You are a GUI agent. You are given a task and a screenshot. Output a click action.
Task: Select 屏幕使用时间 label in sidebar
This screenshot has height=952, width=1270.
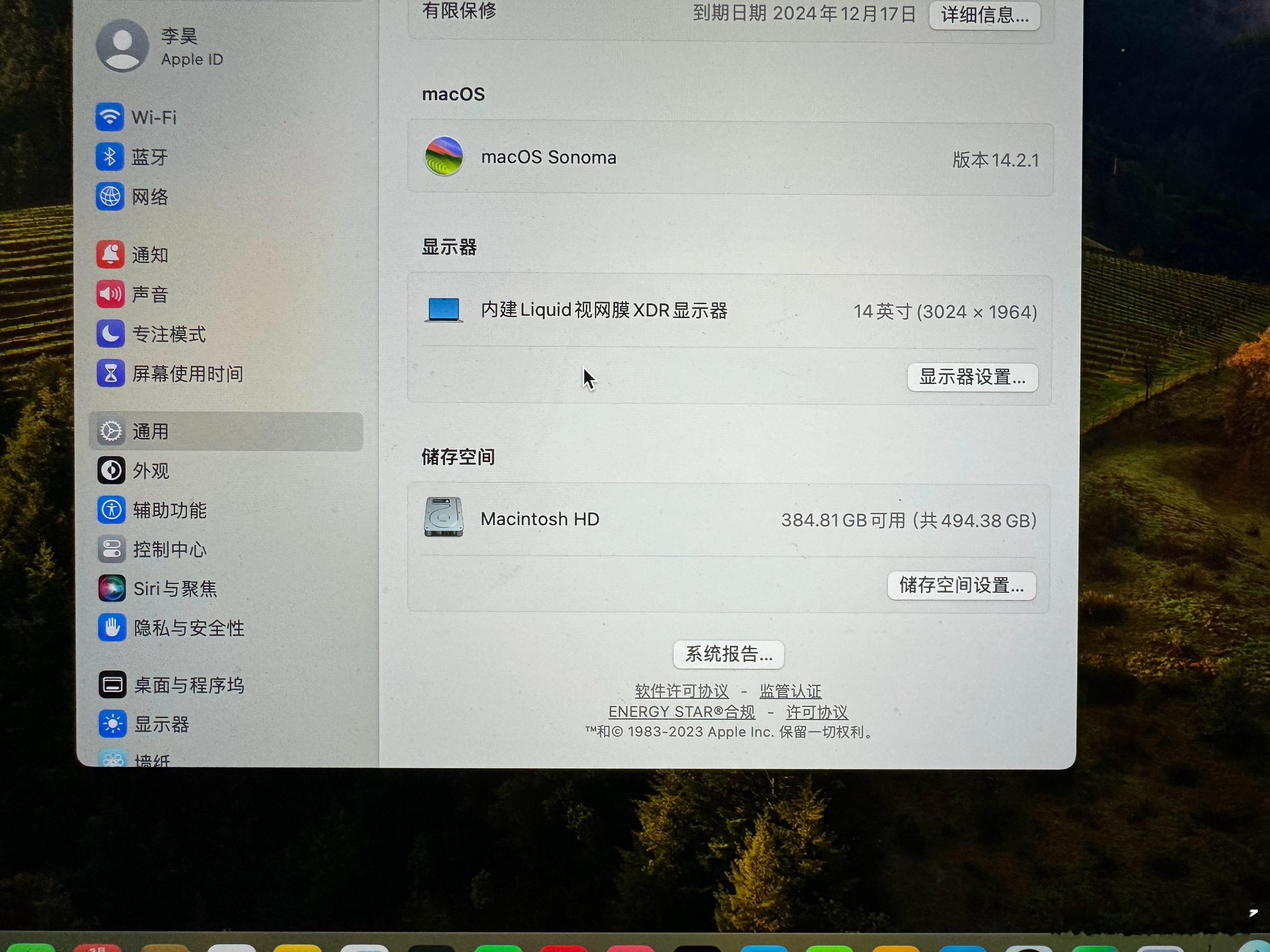188,374
